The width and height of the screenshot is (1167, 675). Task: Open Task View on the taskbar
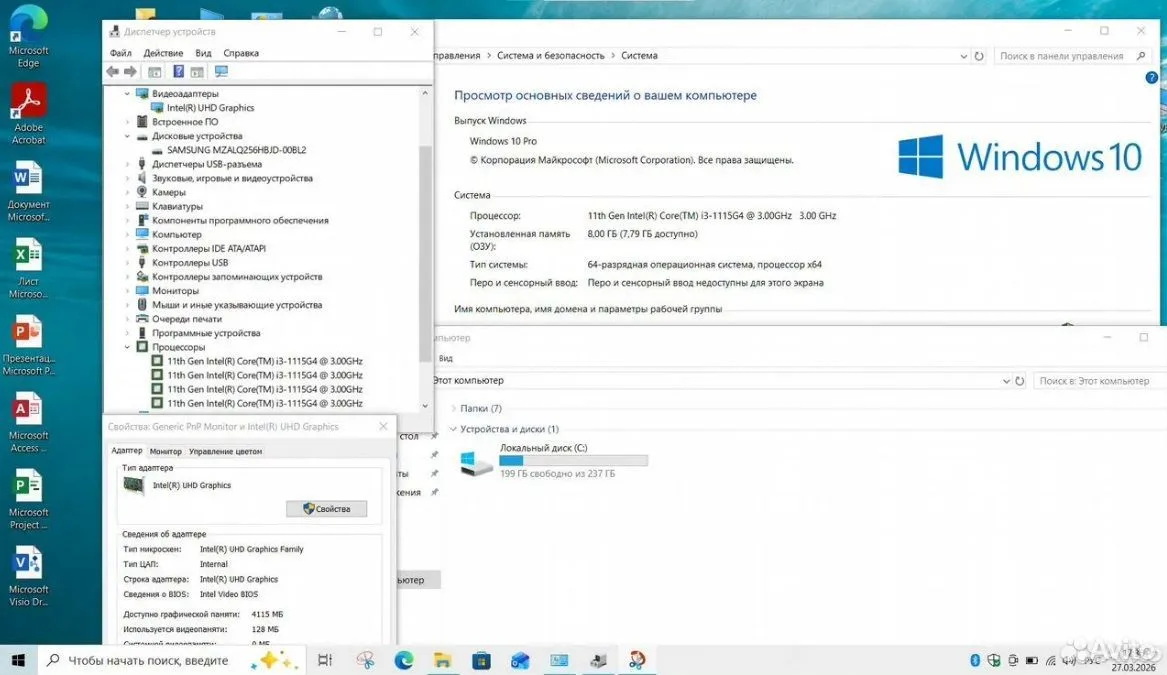pos(325,660)
